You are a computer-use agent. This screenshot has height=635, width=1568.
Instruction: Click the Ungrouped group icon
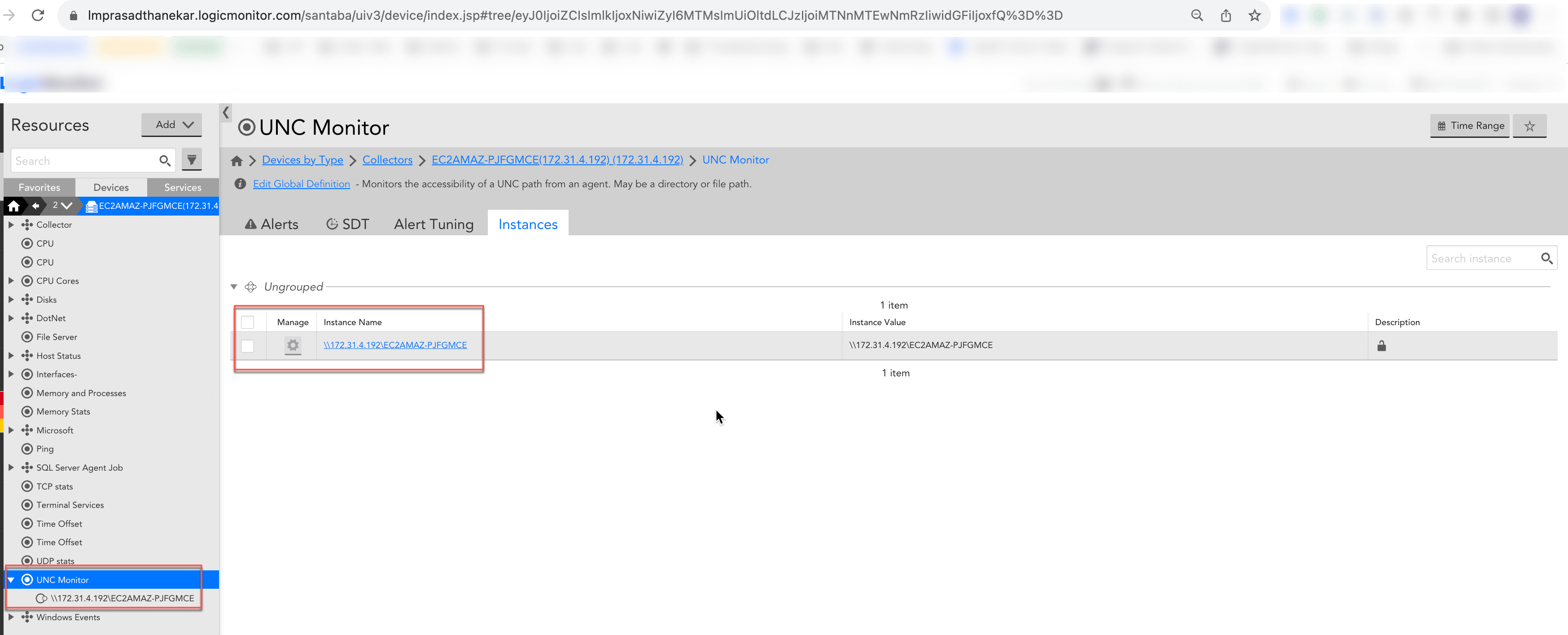click(x=251, y=287)
